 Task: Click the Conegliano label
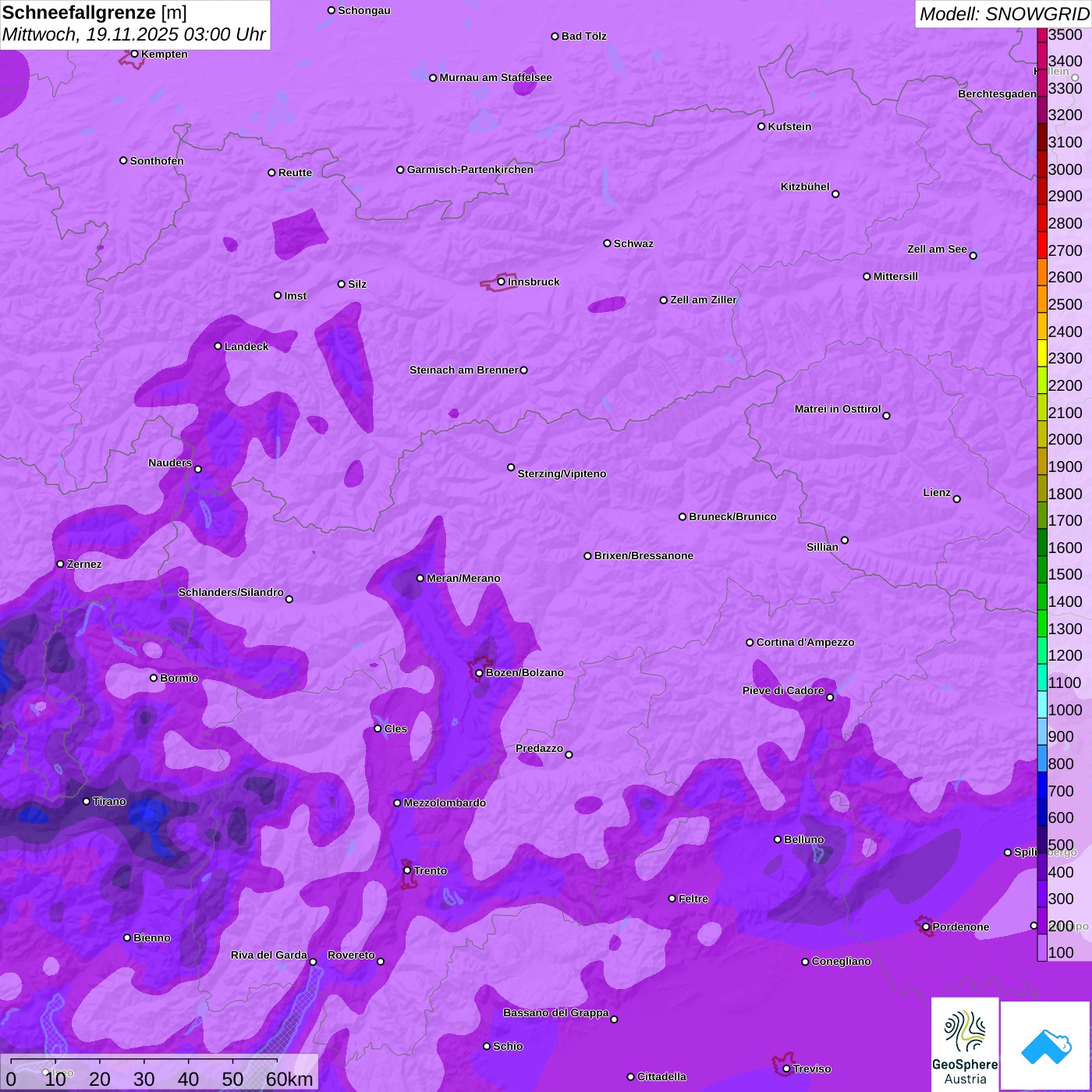pos(841,961)
